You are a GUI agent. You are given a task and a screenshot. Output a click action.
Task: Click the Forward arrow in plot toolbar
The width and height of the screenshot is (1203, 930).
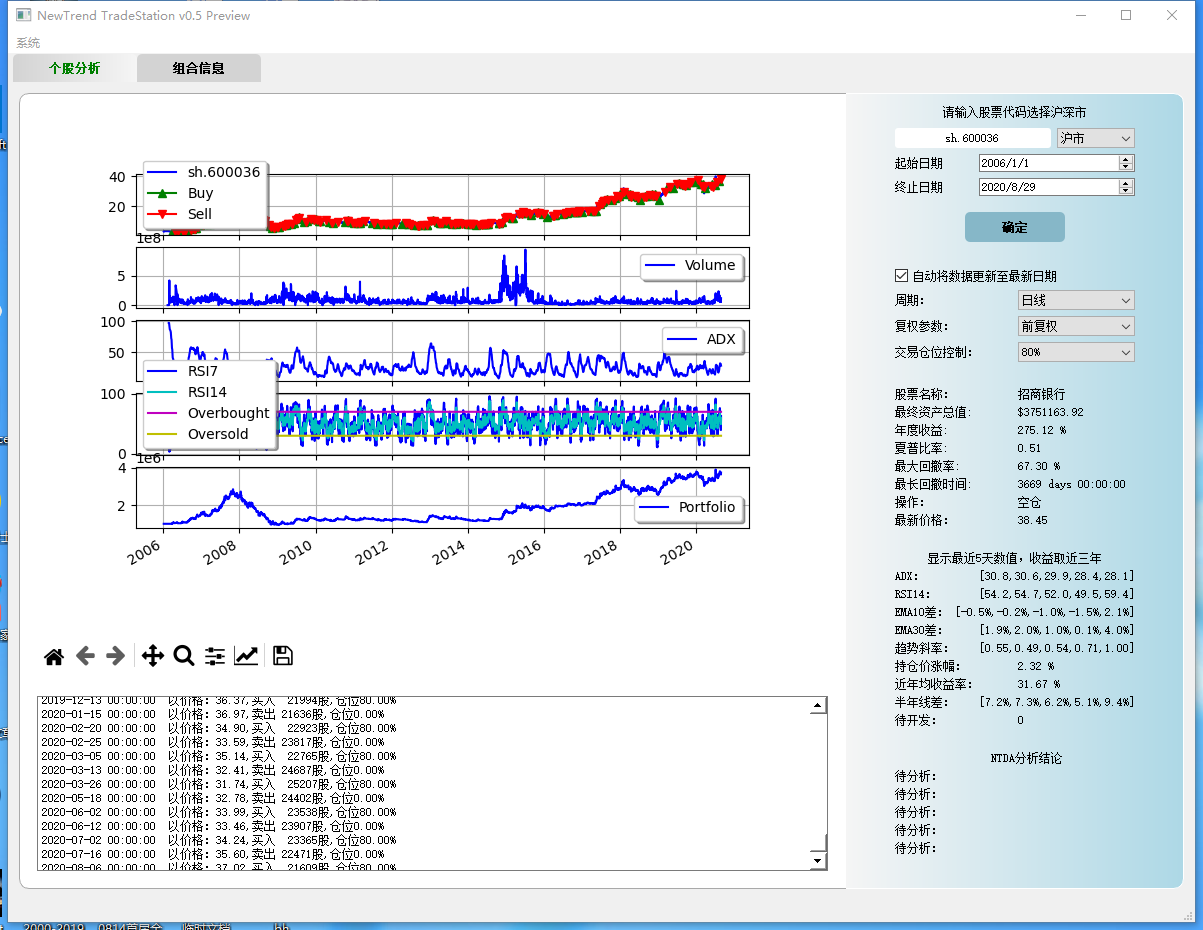coord(116,656)
